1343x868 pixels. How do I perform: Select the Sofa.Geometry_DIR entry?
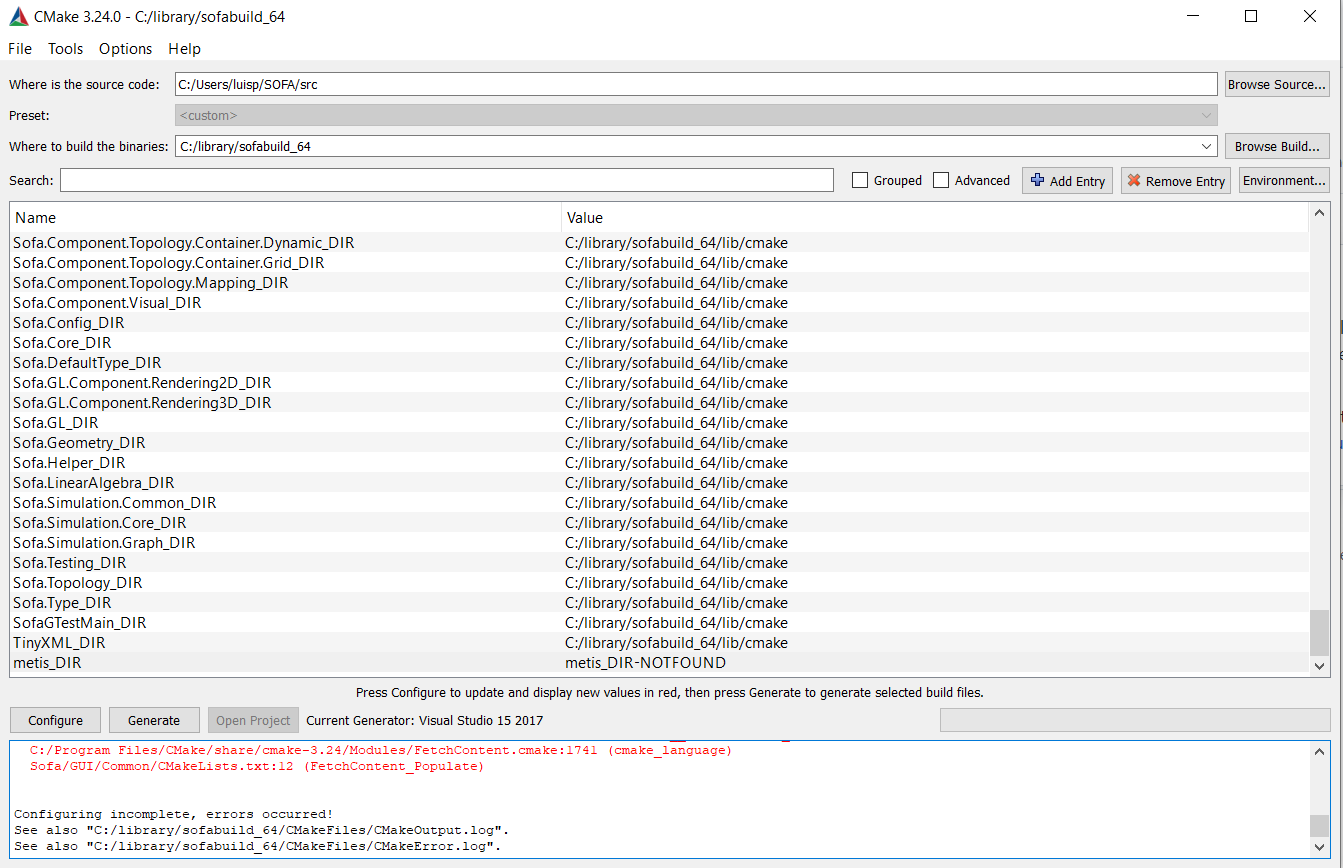pos(79,443)
